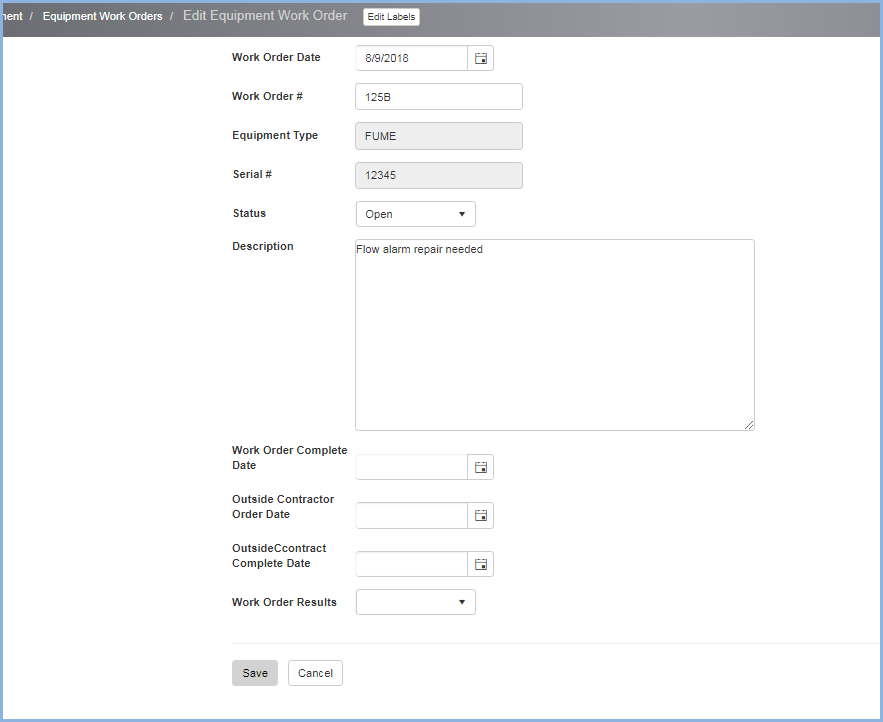Click into the Description text area
Image resolution: width=883 pixels, height=722 pixels.
pos(555,335)
